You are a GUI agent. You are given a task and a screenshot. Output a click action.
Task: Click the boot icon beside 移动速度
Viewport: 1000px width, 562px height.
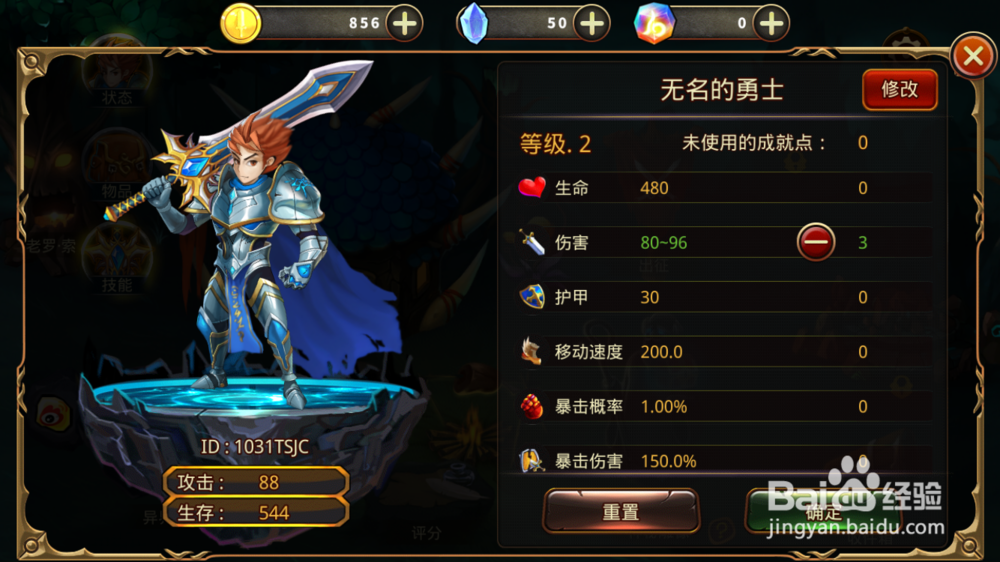pyautogui.click(x=531, y=351)
